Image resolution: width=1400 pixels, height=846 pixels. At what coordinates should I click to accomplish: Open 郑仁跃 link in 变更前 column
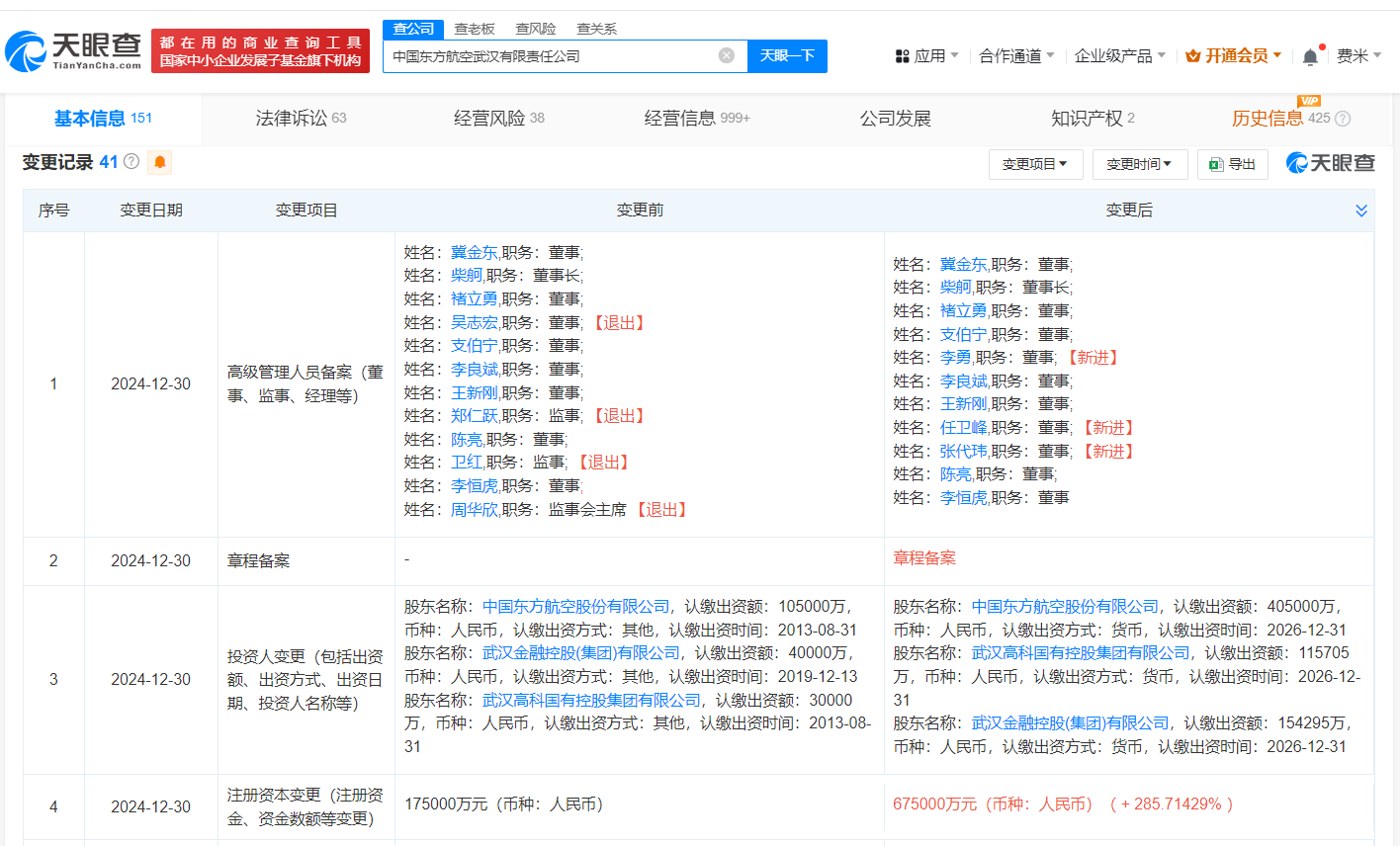tap(475, 416)
